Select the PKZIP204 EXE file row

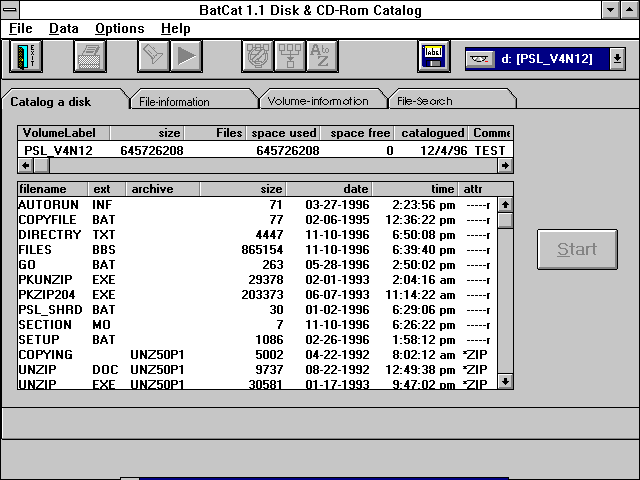[x=258, y=295]
